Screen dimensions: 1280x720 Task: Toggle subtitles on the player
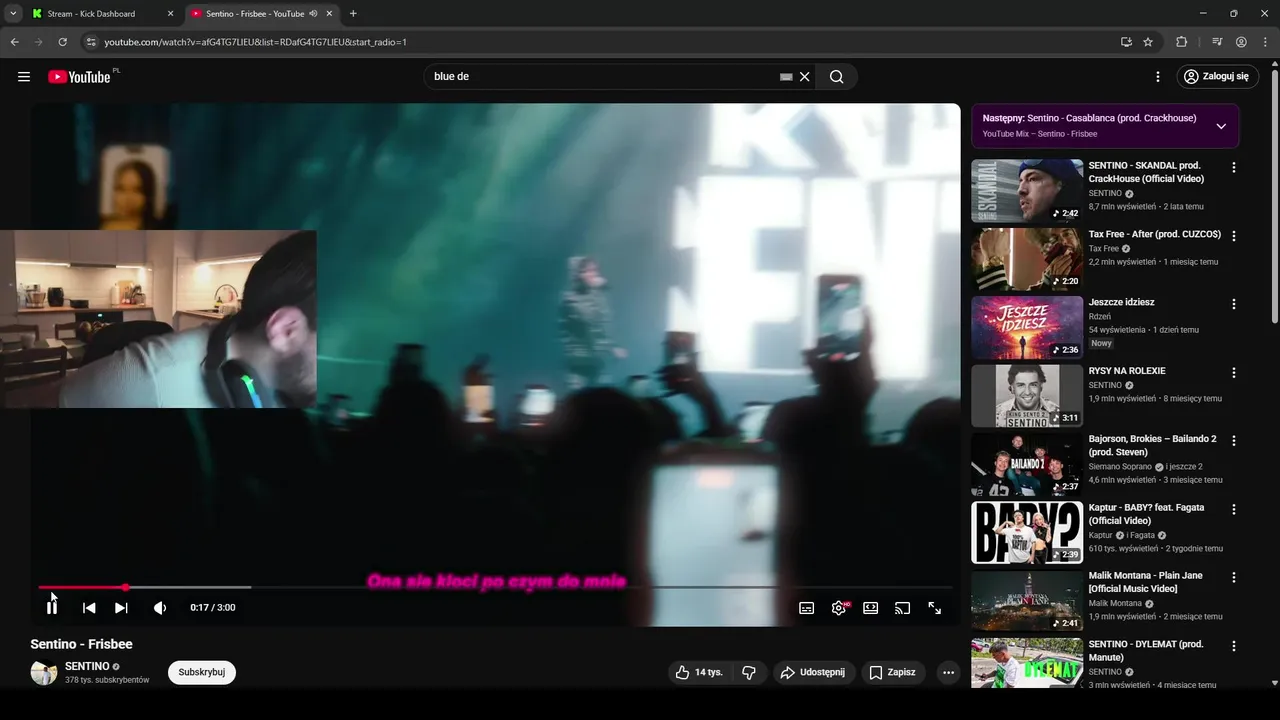(807, 608)
